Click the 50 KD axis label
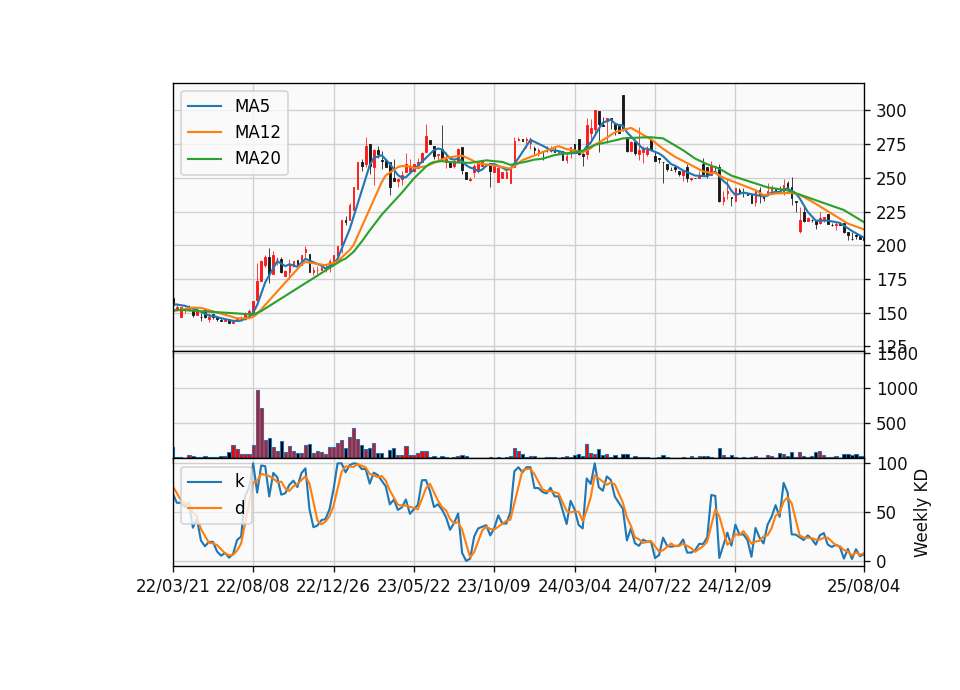This screenshot has height=690, width=960. [x=886, y=512]
